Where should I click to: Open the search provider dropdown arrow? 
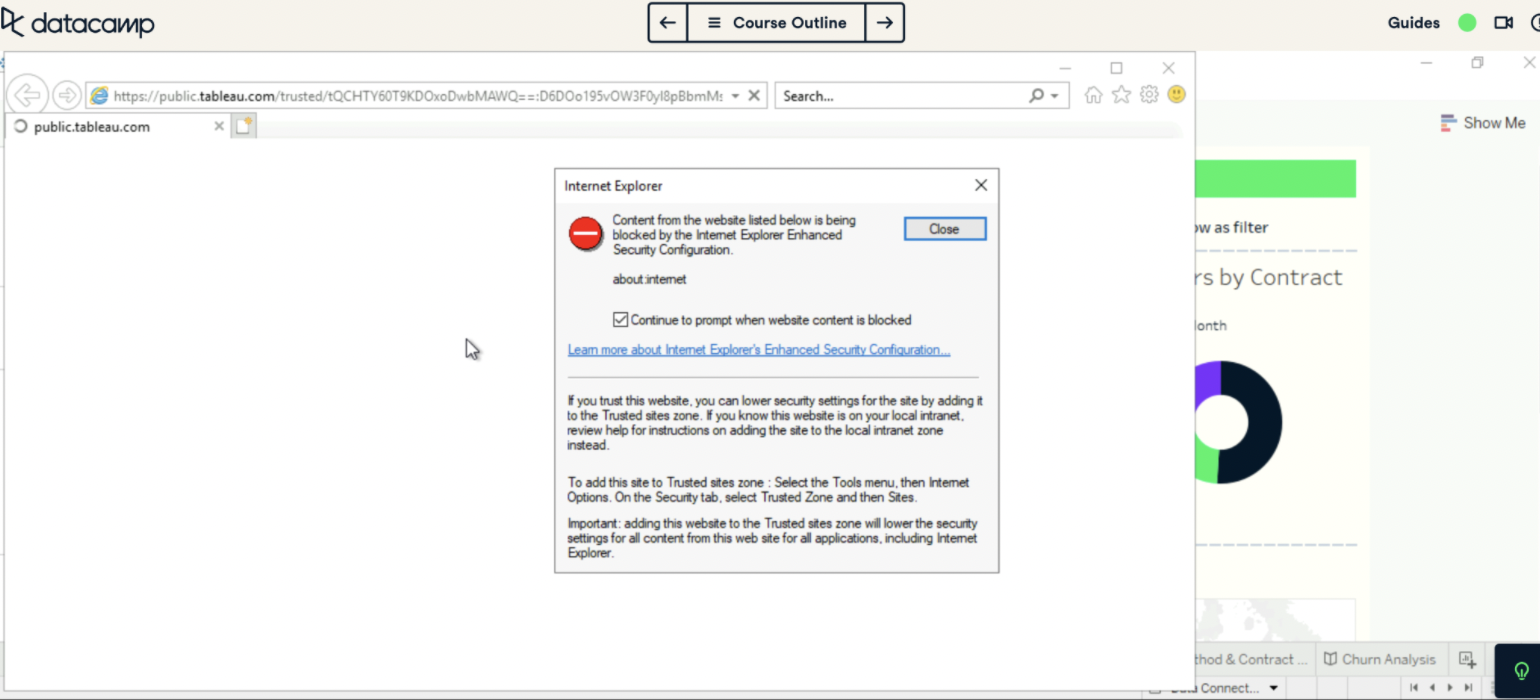(1055, 96)
